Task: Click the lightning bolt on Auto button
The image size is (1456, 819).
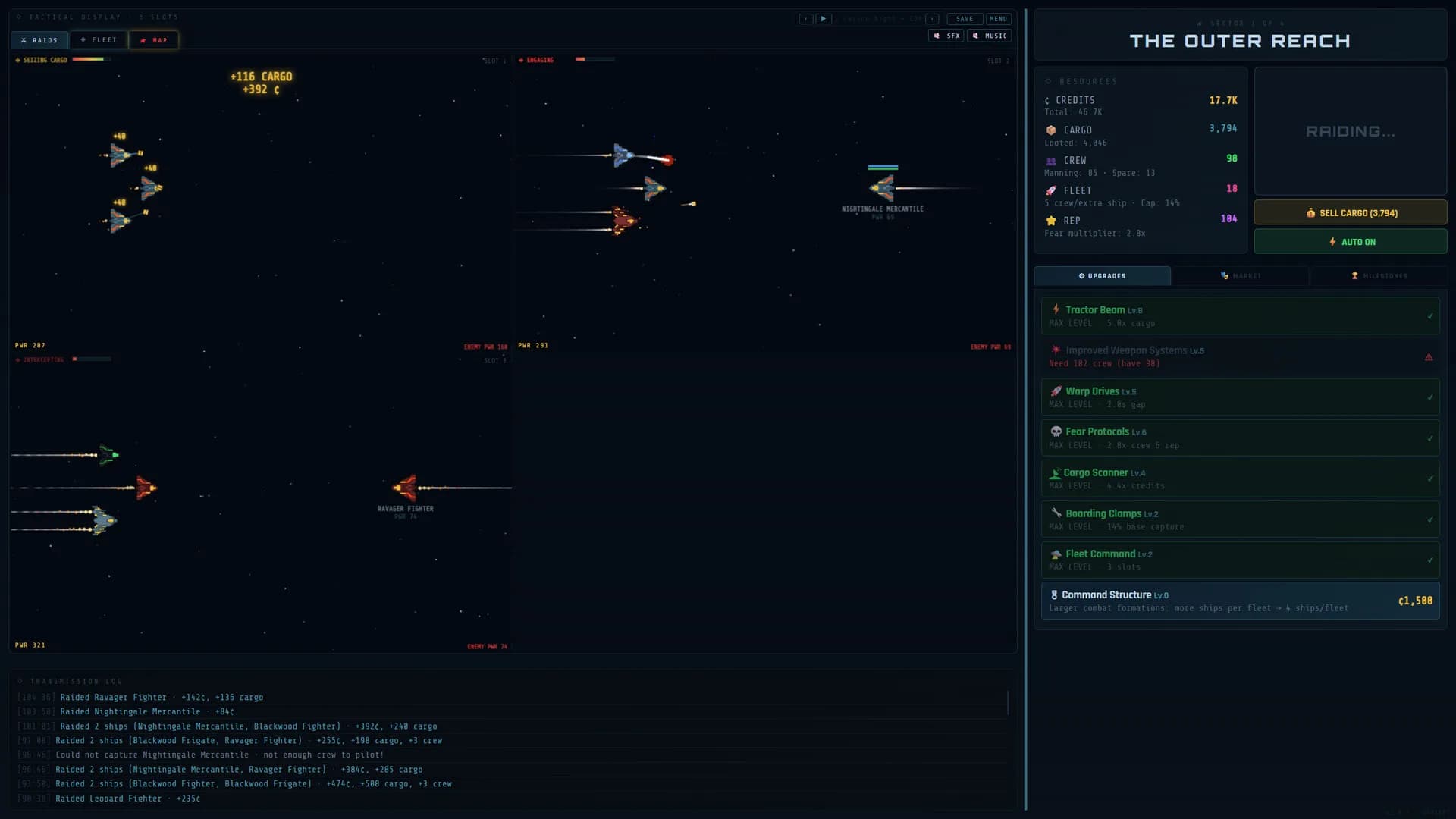Action: click(1332, 242)
